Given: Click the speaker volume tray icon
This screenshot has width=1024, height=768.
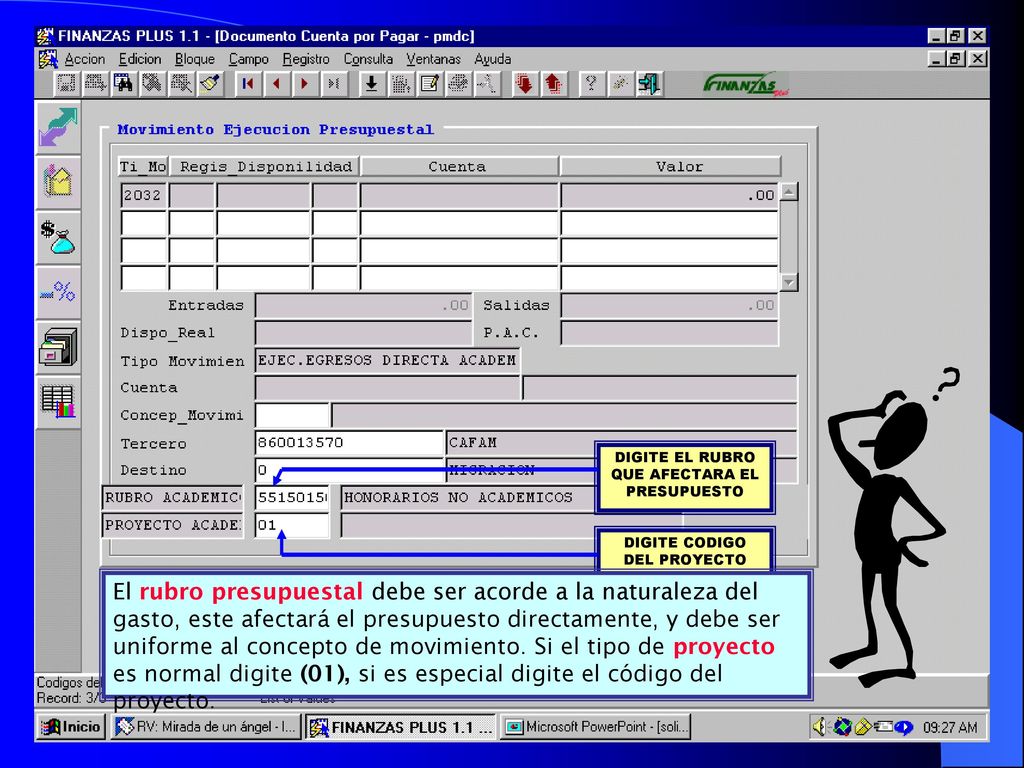Looking at the screenshot, I should coord(820,727).
